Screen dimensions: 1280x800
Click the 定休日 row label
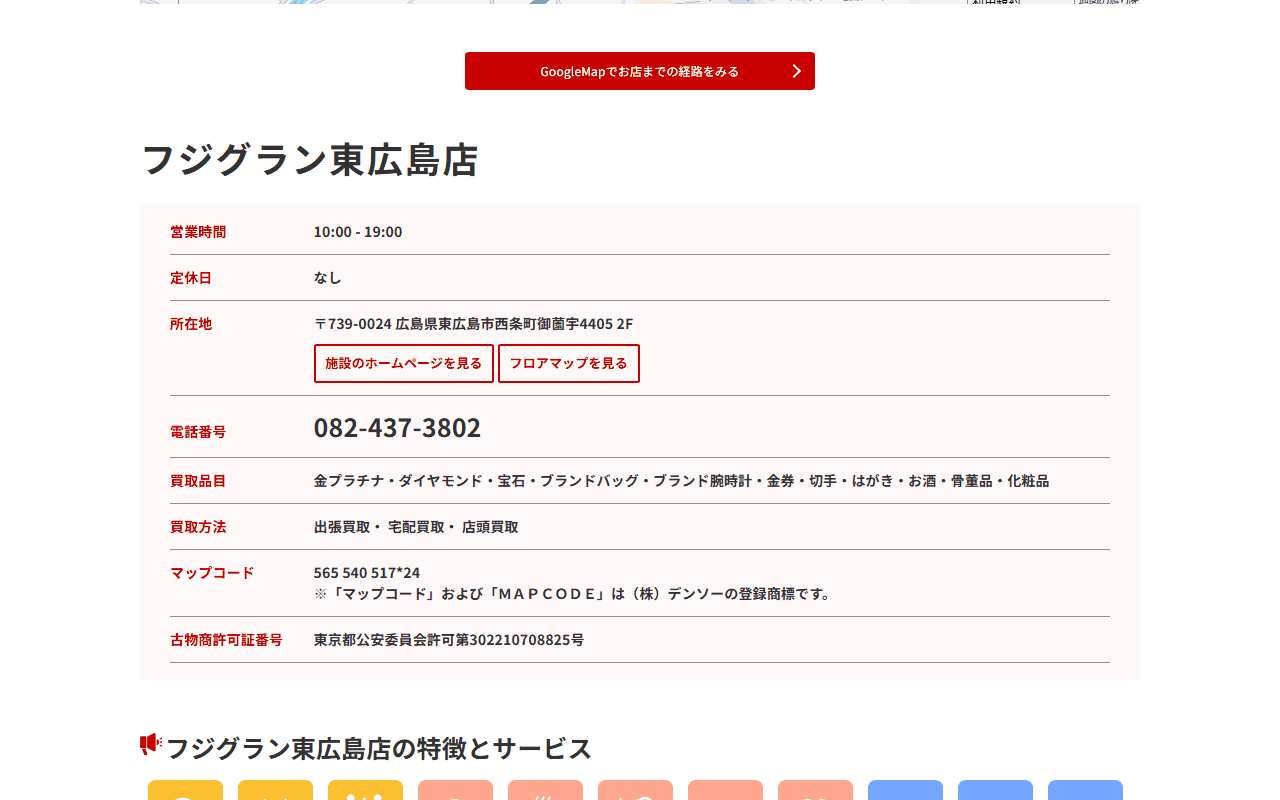191,278
